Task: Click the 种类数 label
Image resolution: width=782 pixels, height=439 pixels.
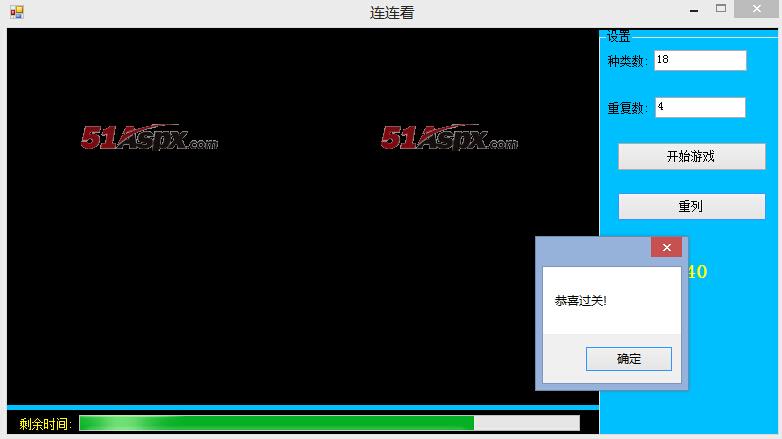Action: click(x=627, y=61)
